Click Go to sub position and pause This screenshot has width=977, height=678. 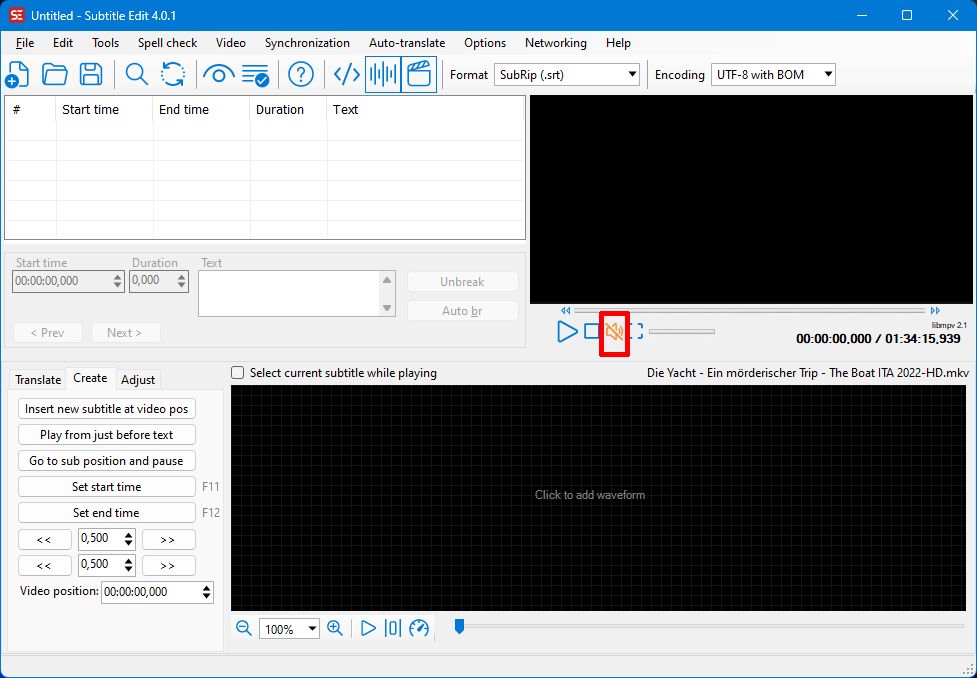coord(107,461)
